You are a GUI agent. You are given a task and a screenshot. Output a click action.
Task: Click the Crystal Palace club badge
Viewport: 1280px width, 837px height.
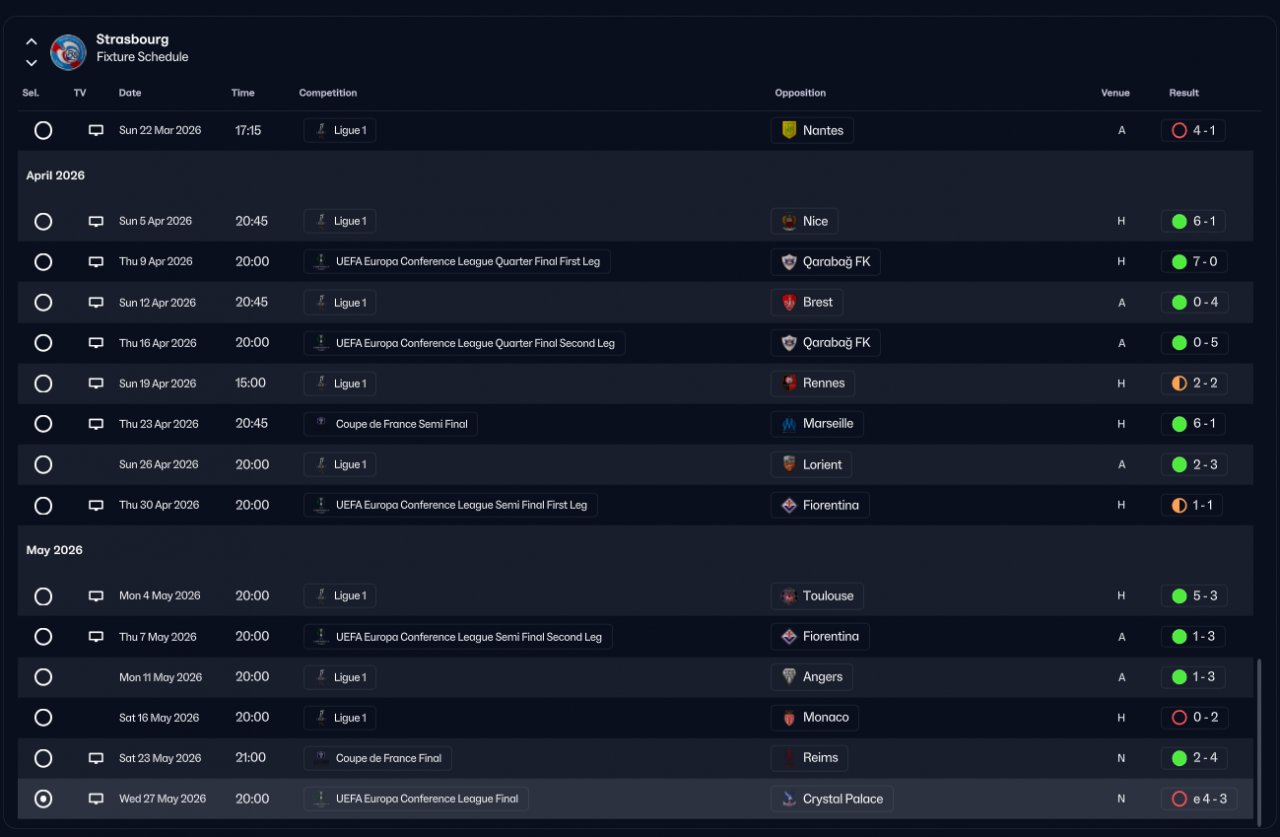(789, 799)
